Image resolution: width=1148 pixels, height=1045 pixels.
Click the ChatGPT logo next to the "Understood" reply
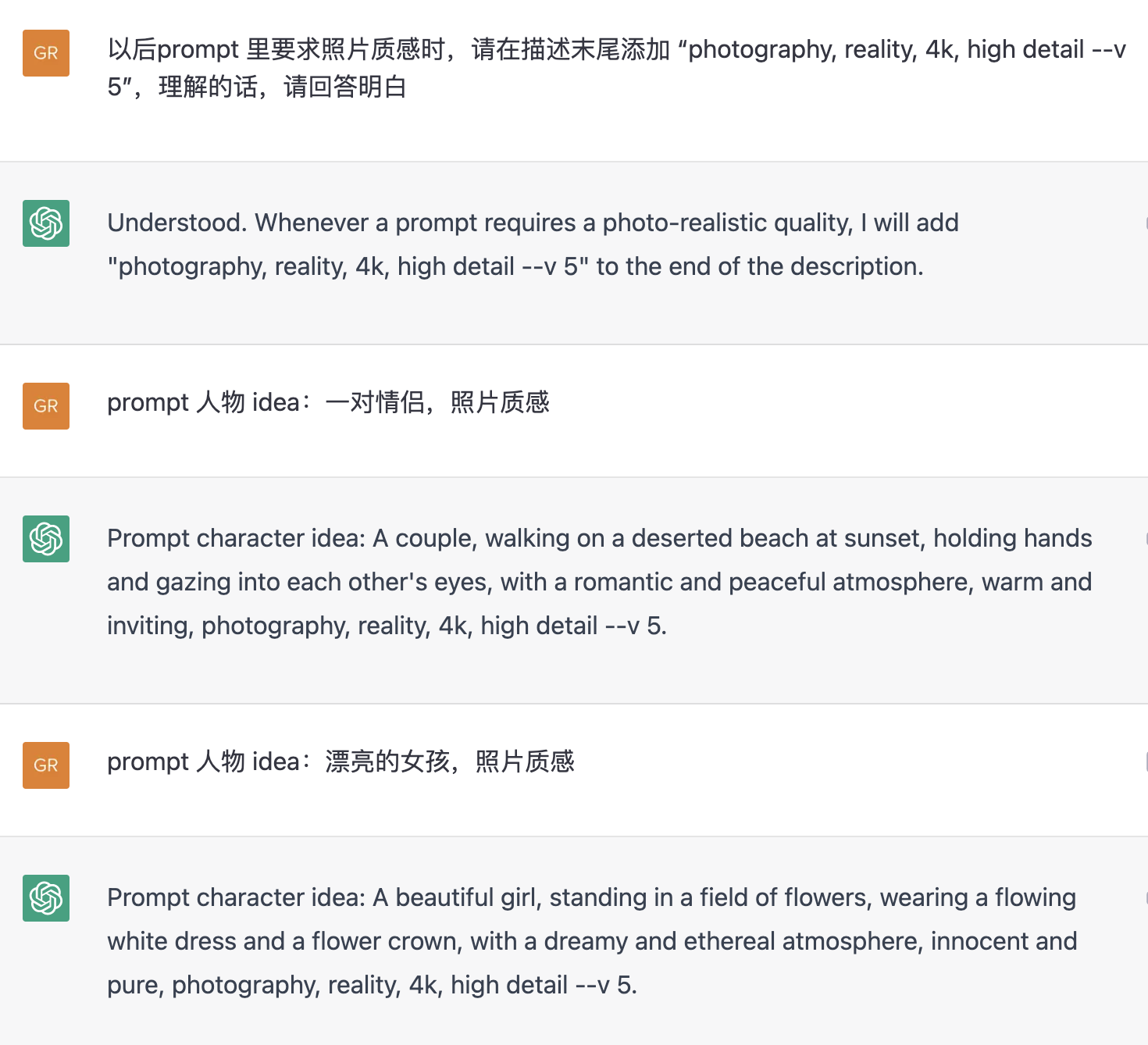click(x=46, y=223)
